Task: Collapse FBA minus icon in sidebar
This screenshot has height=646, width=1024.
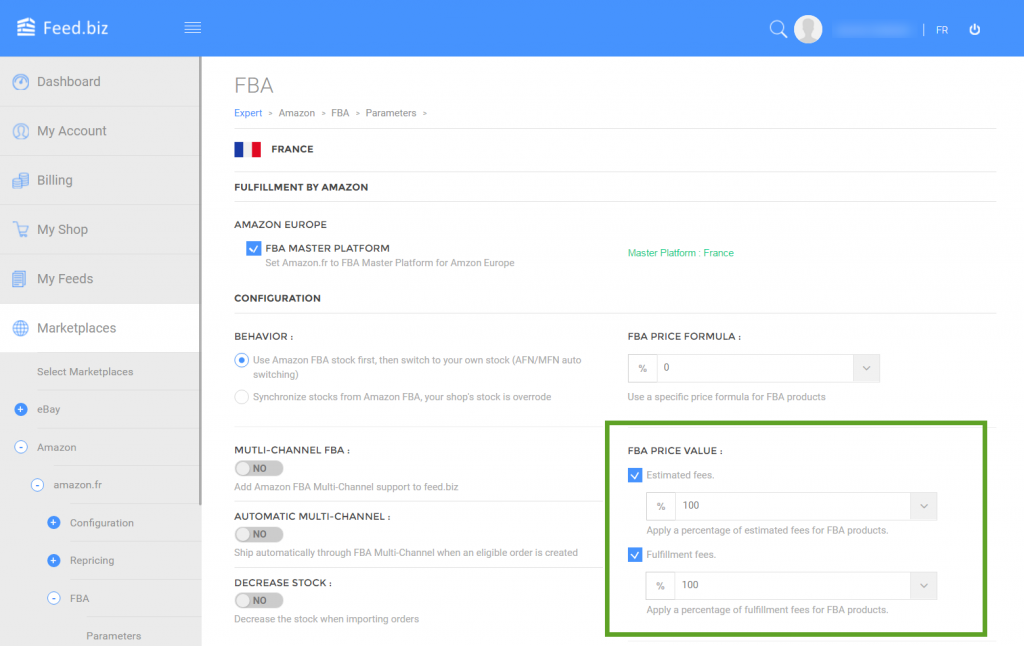Action: [54, 598]
